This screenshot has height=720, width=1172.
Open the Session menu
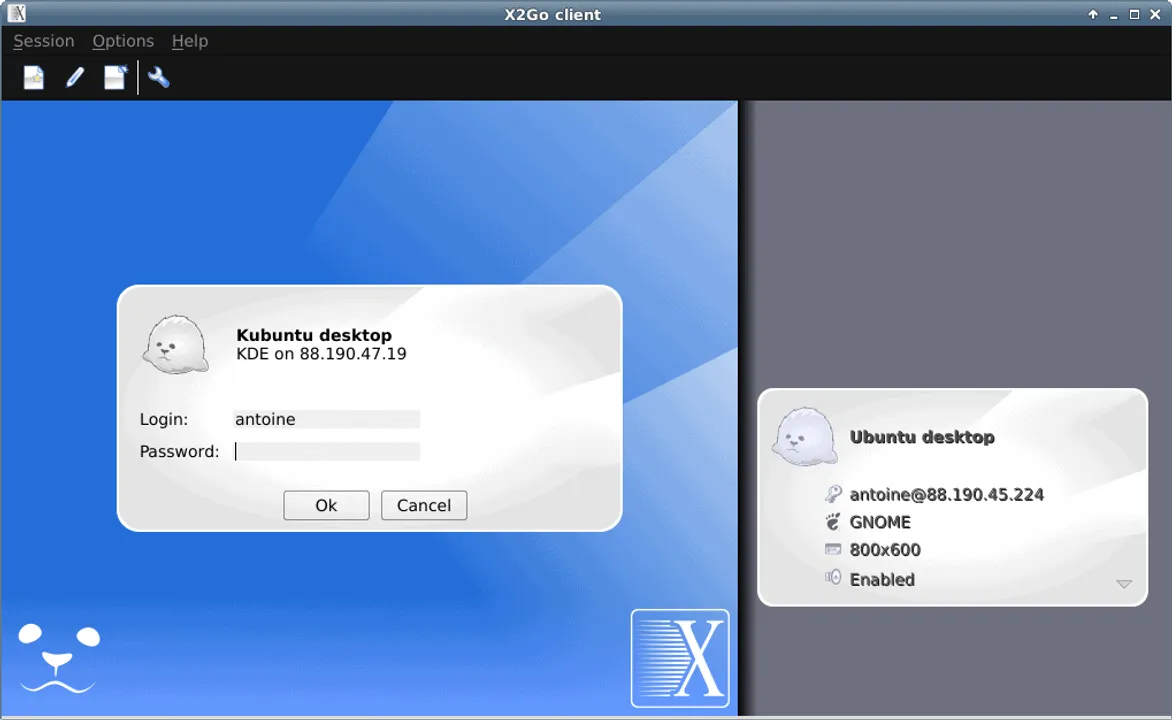[x=43, y=41]
